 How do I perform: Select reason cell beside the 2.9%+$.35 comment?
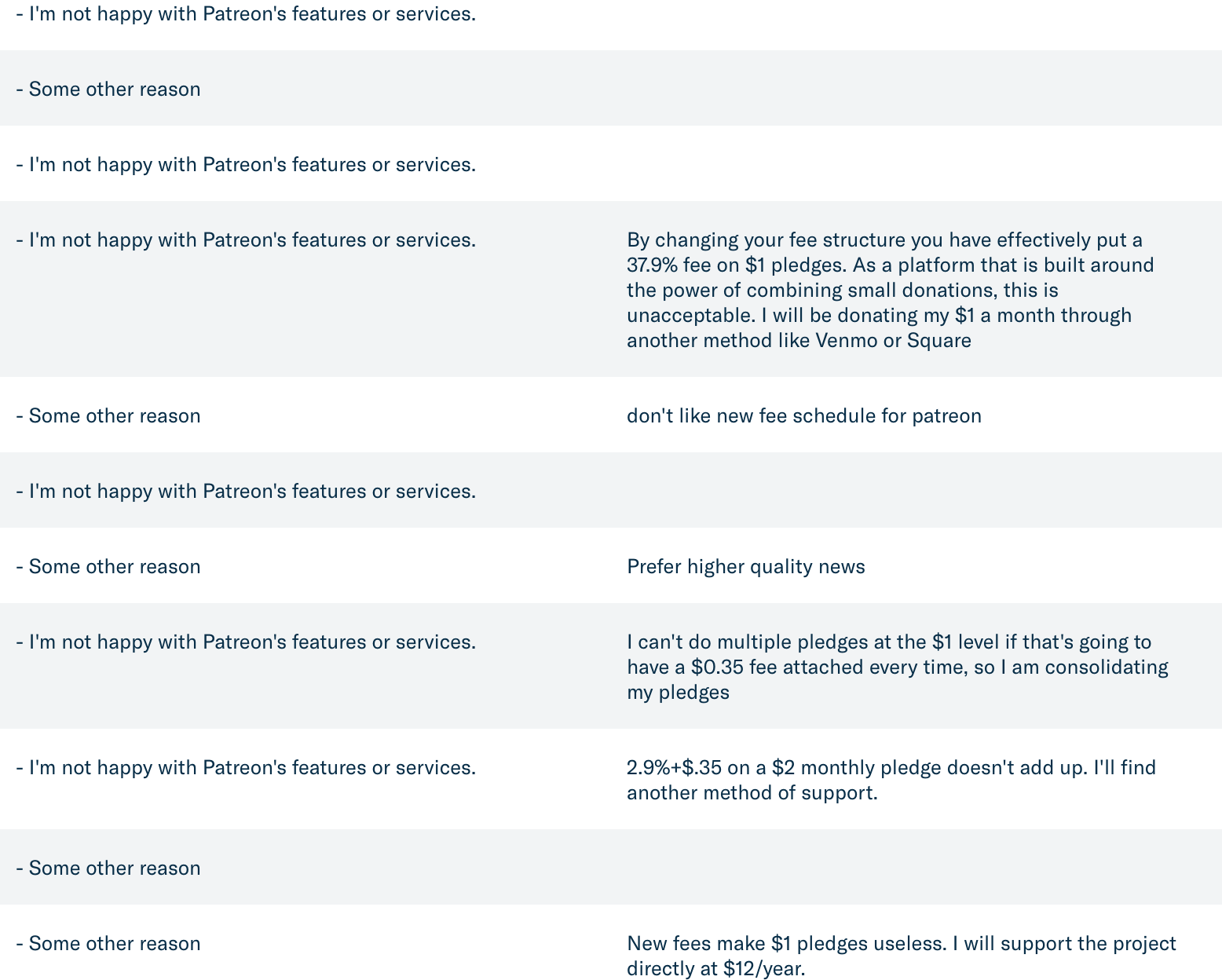tap(246, 767)
